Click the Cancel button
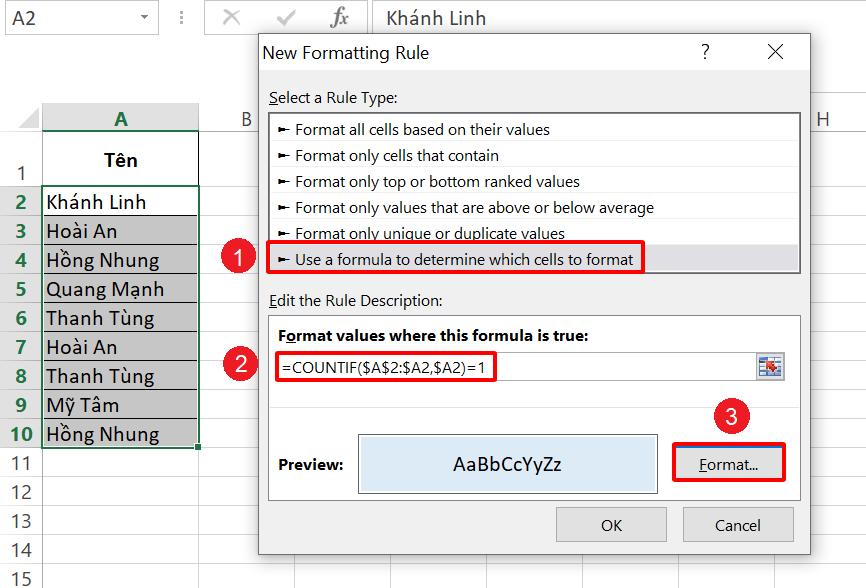 (x=738, y=524)
